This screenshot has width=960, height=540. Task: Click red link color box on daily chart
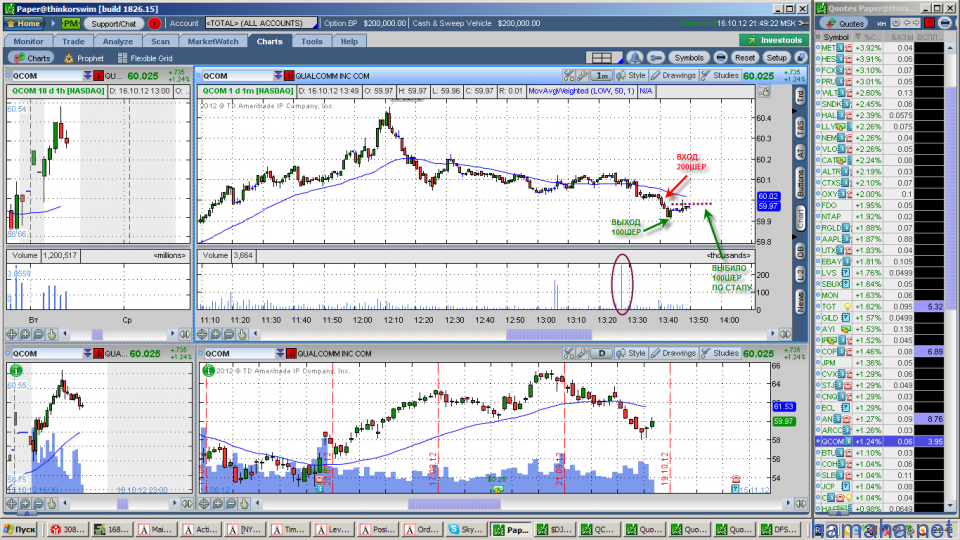[x=291, y=354]
